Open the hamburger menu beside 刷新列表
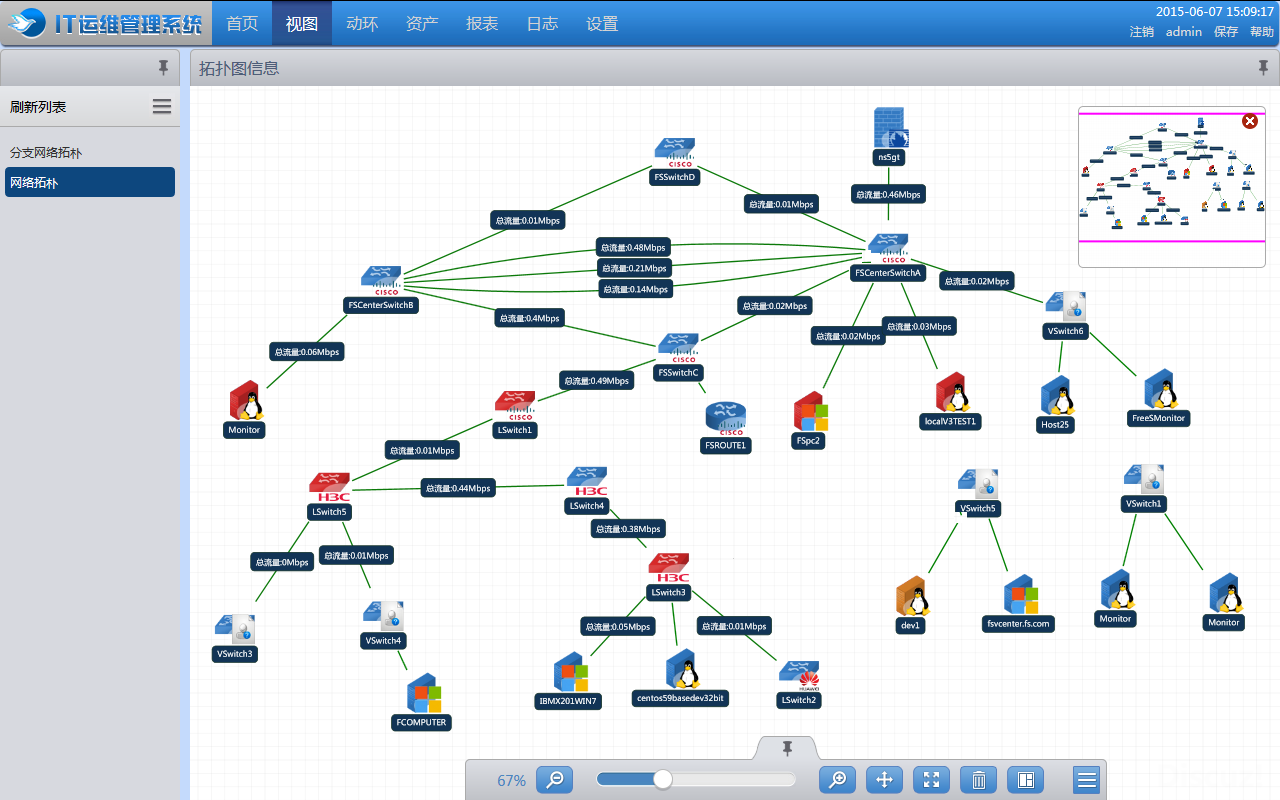The width and height of the screenshot is (1280, 800). click(x=162, y=107)
